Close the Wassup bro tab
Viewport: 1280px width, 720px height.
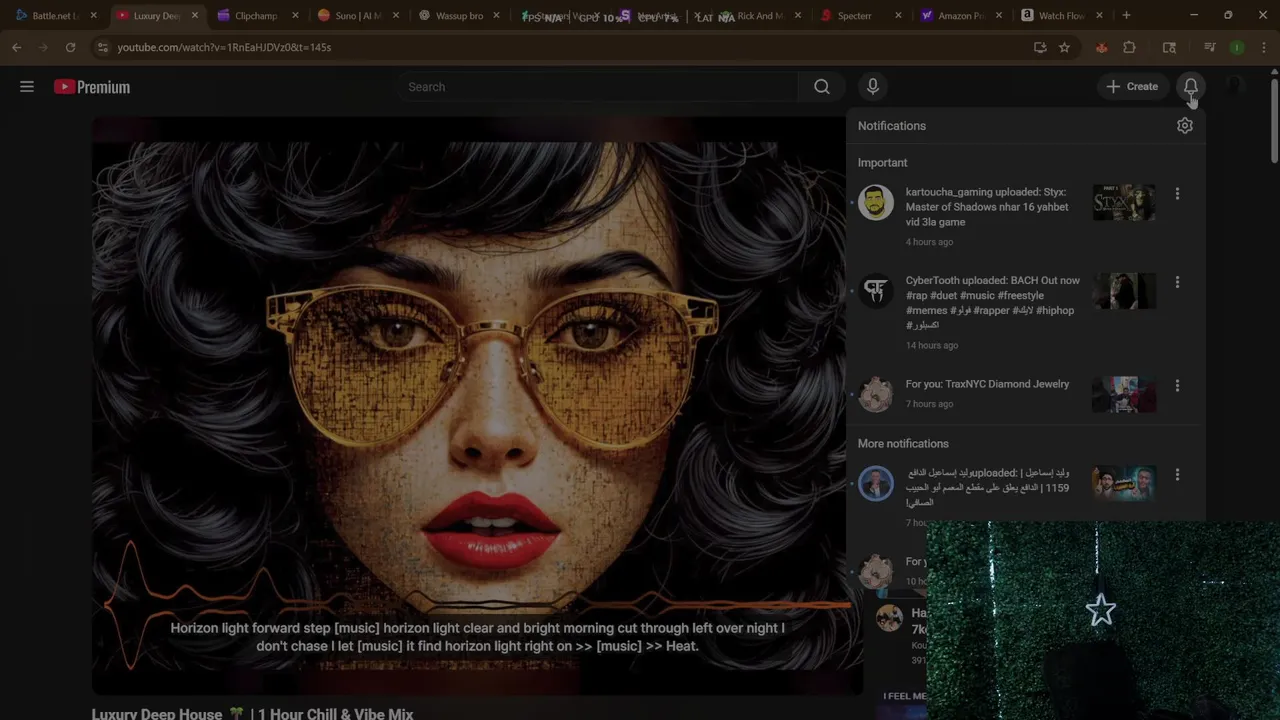coord(497,16)
